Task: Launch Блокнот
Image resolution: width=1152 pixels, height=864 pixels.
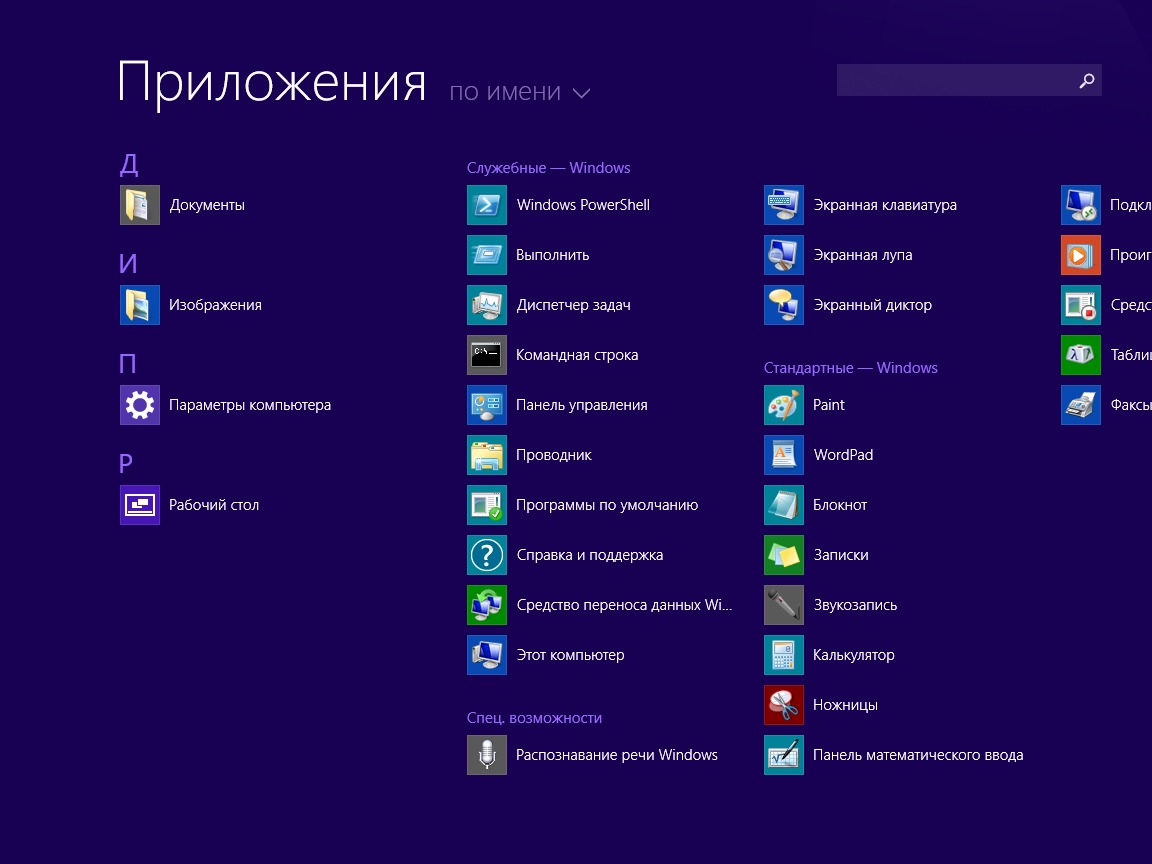Action: (x=839, y=504)
